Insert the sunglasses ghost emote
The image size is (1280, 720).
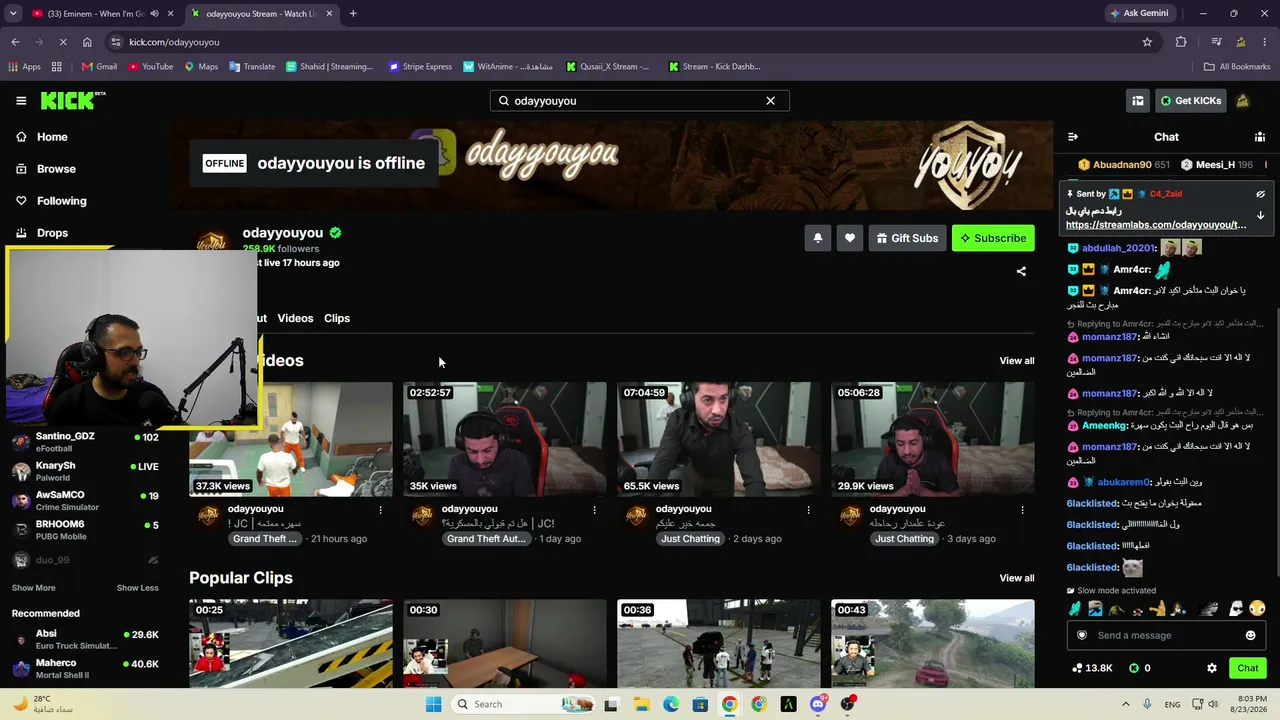tap(1236, 609)
